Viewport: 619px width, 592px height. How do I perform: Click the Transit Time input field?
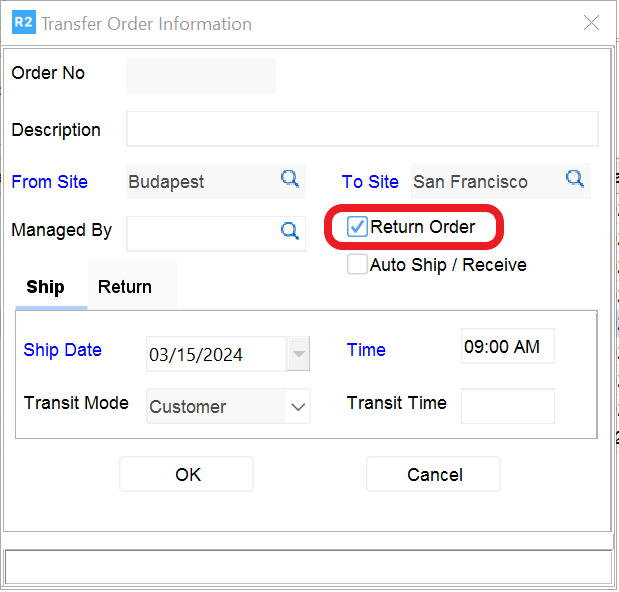pos(507,405)
